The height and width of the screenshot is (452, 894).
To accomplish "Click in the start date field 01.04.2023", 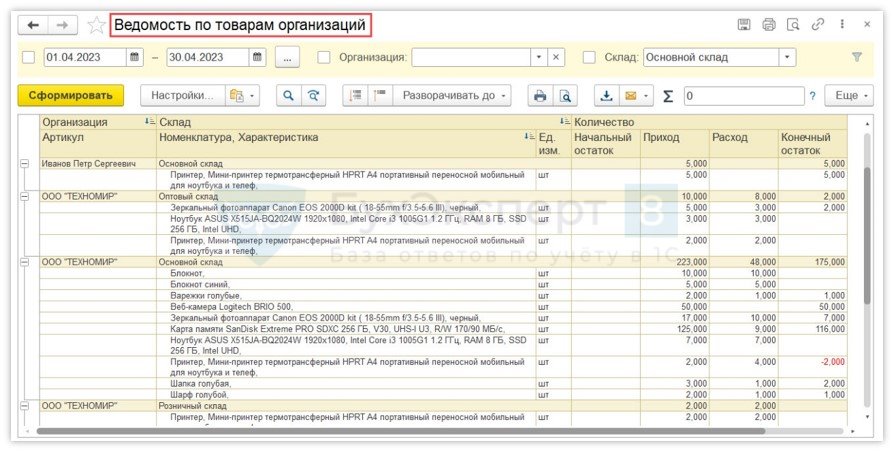I will coord(85,57).
